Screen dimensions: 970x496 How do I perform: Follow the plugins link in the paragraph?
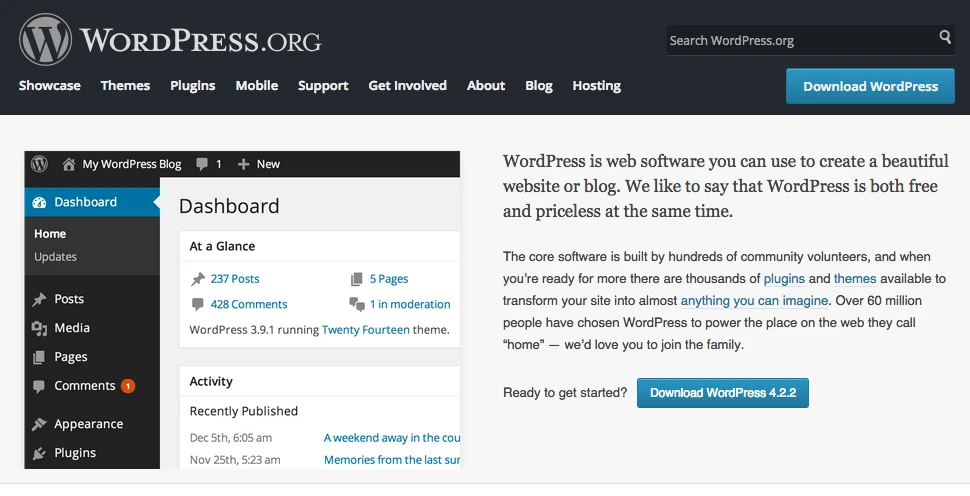tap(783, 279)
